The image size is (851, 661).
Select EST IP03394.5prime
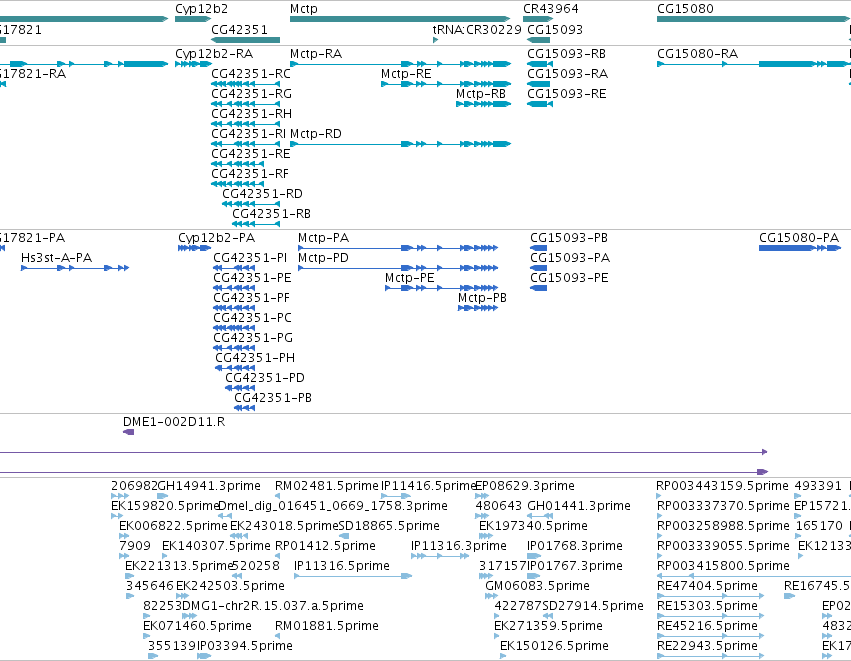pyautogui.click(x=244, y=646)
